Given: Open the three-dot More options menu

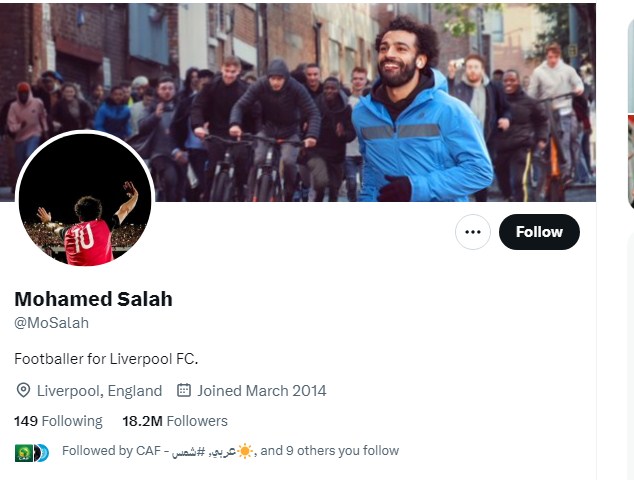Looking at the screenshot, I should tap(473, 232).
